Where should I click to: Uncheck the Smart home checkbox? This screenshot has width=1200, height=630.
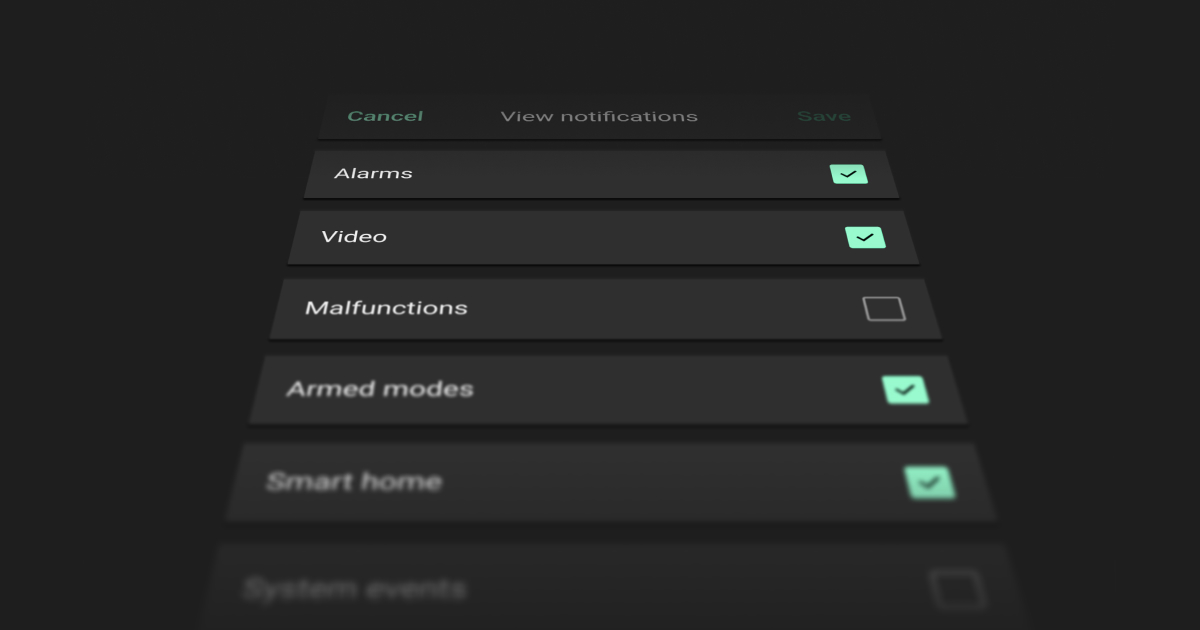click(x=930, y=483)
